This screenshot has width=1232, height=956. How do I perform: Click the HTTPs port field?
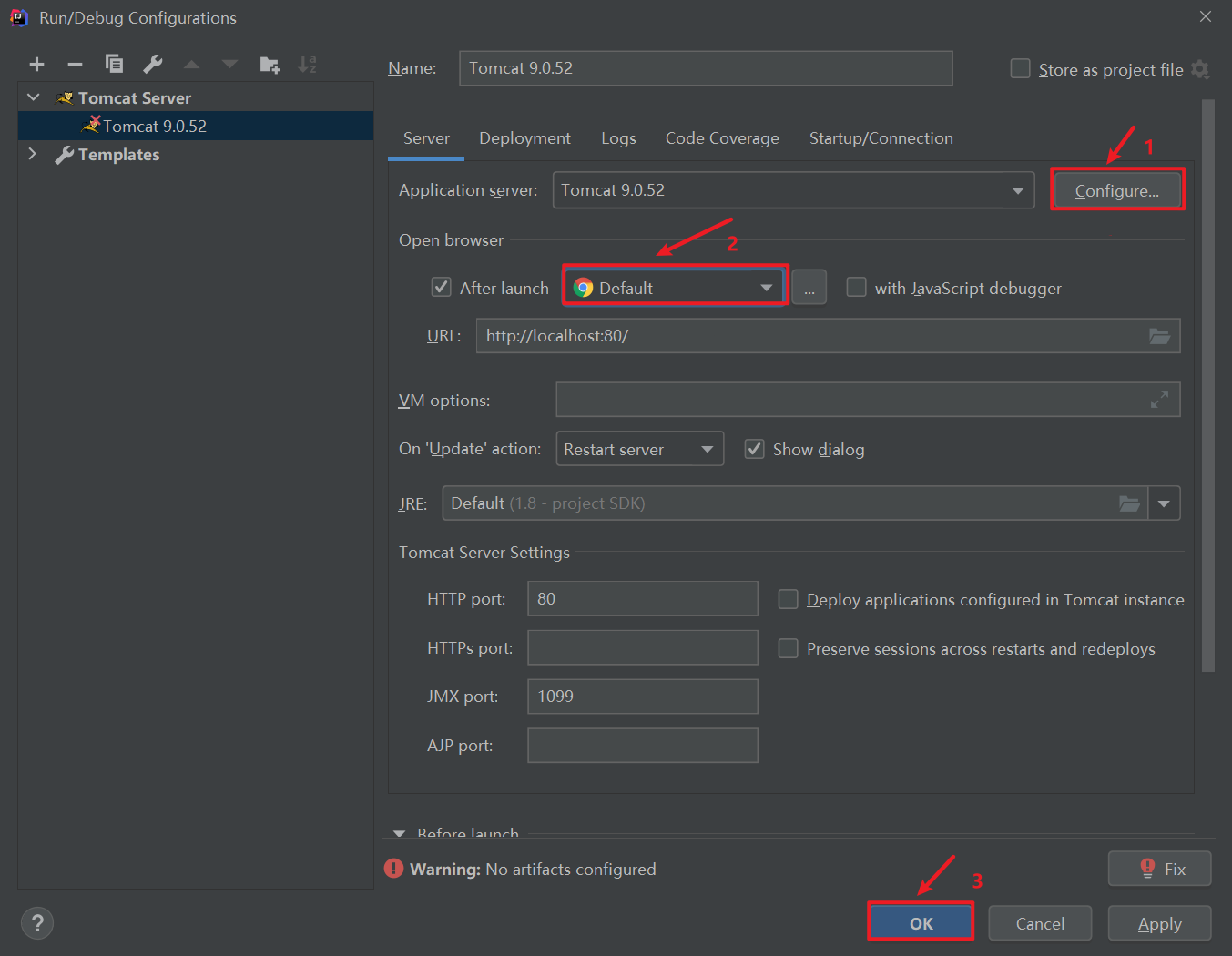coord(643,647)
